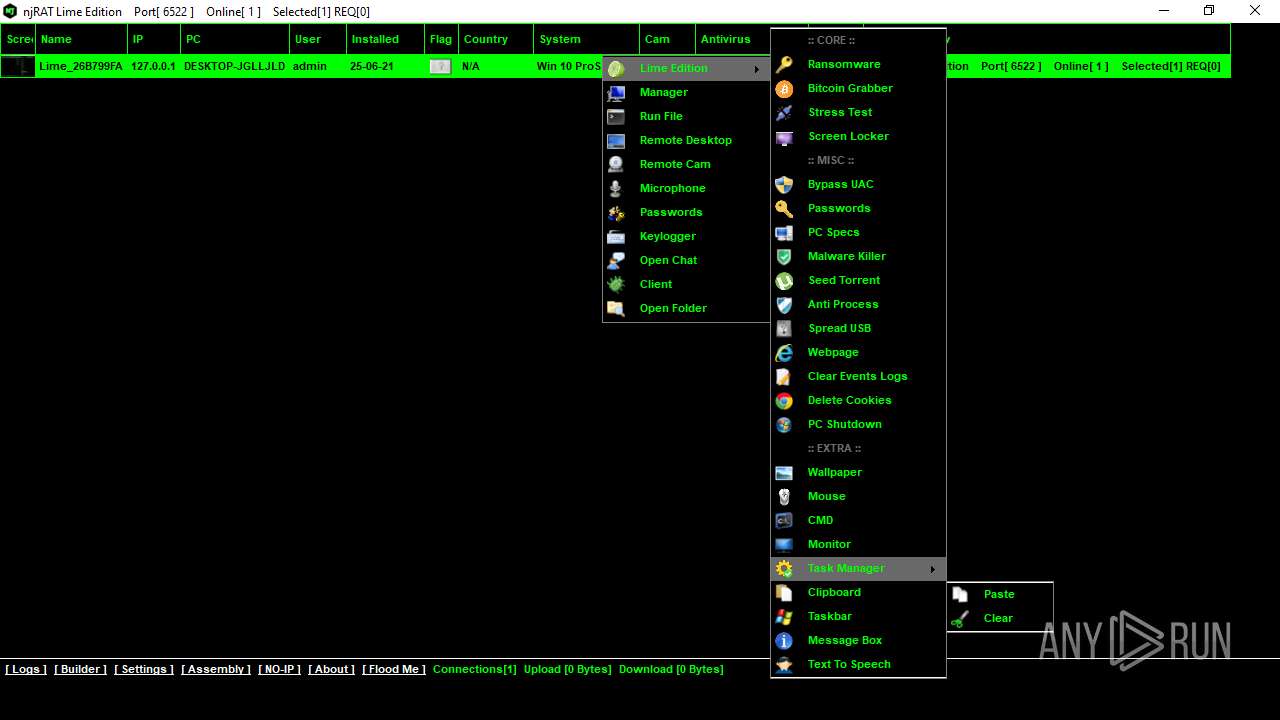The width and height of the screenshot is (1280, 720).
Task: Click the Clear broom icon in the submenu
Action: [960, 618]
